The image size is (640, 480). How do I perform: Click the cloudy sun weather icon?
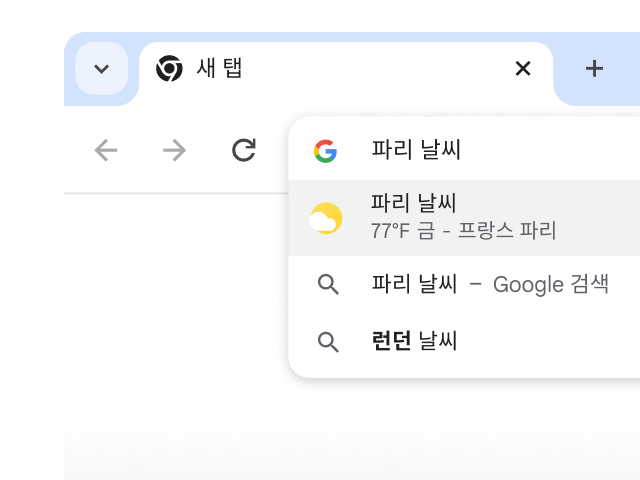coord(326,218)
